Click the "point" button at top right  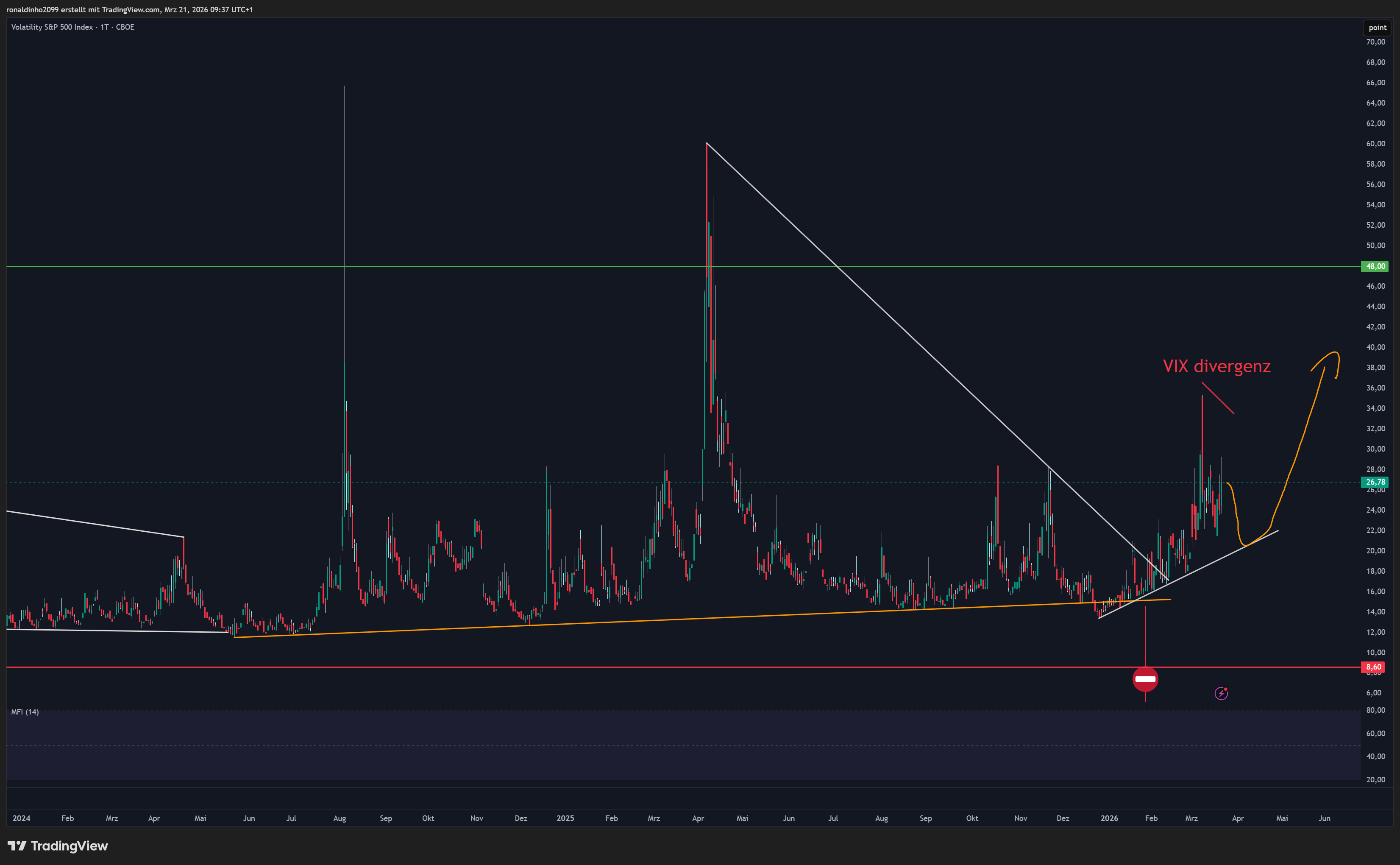1377,28
